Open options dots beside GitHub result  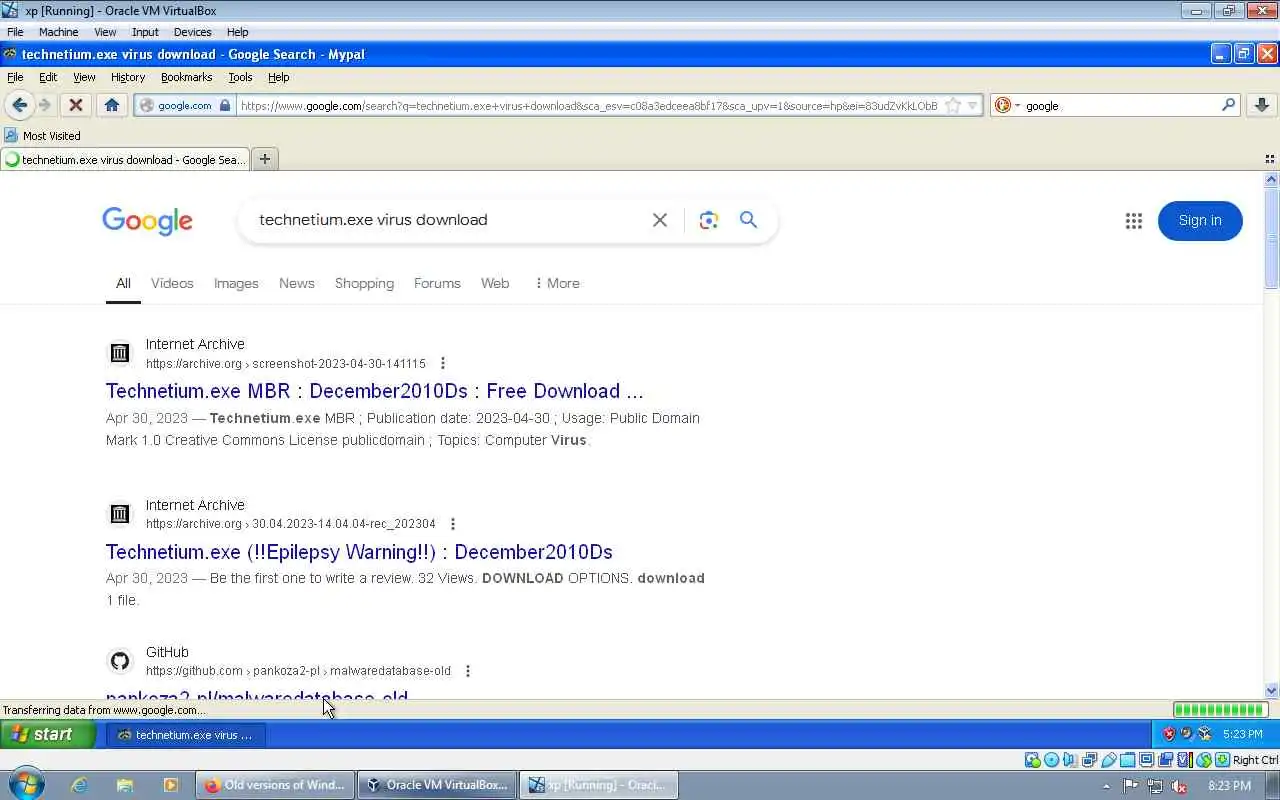468,671
